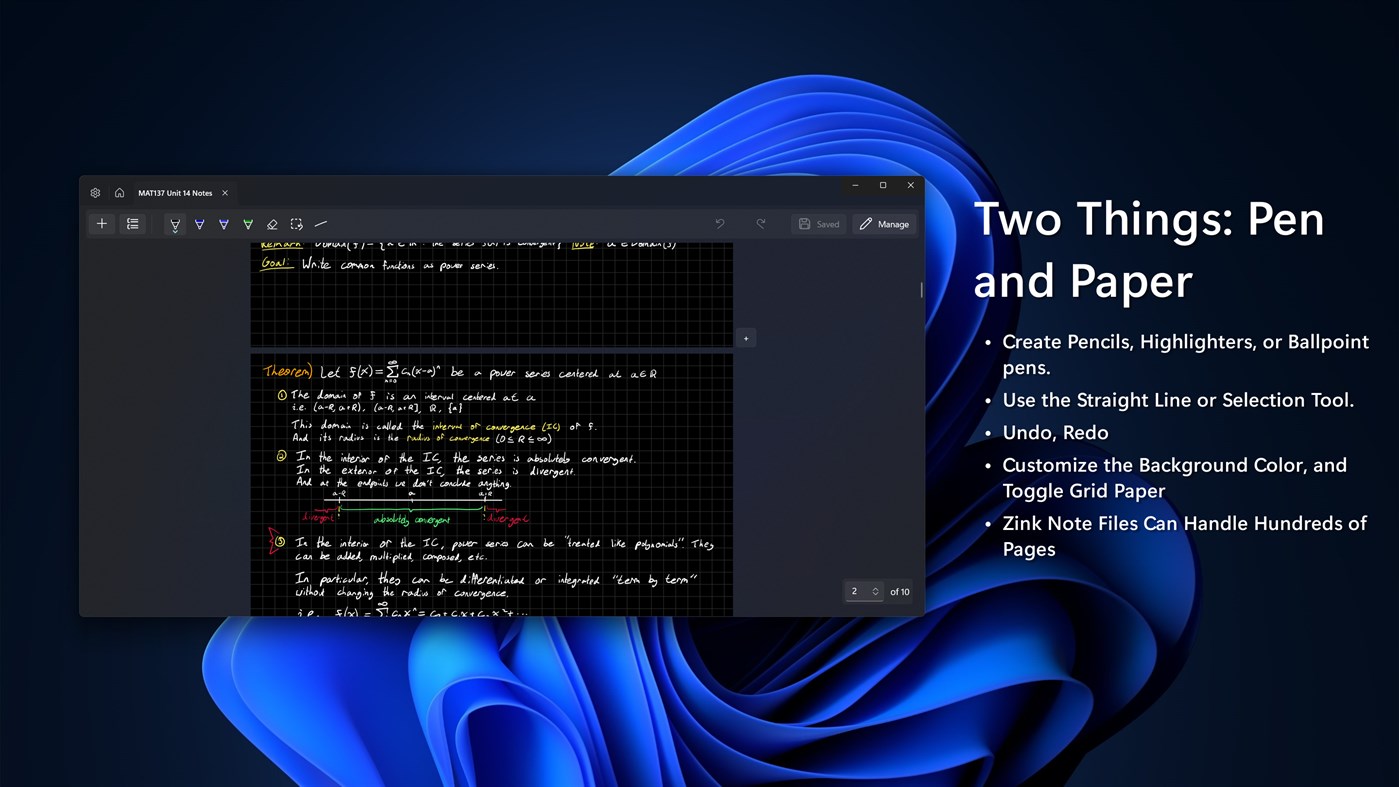Activate the selection tool
1399x787 pixels.
click(x=296, y=223)
